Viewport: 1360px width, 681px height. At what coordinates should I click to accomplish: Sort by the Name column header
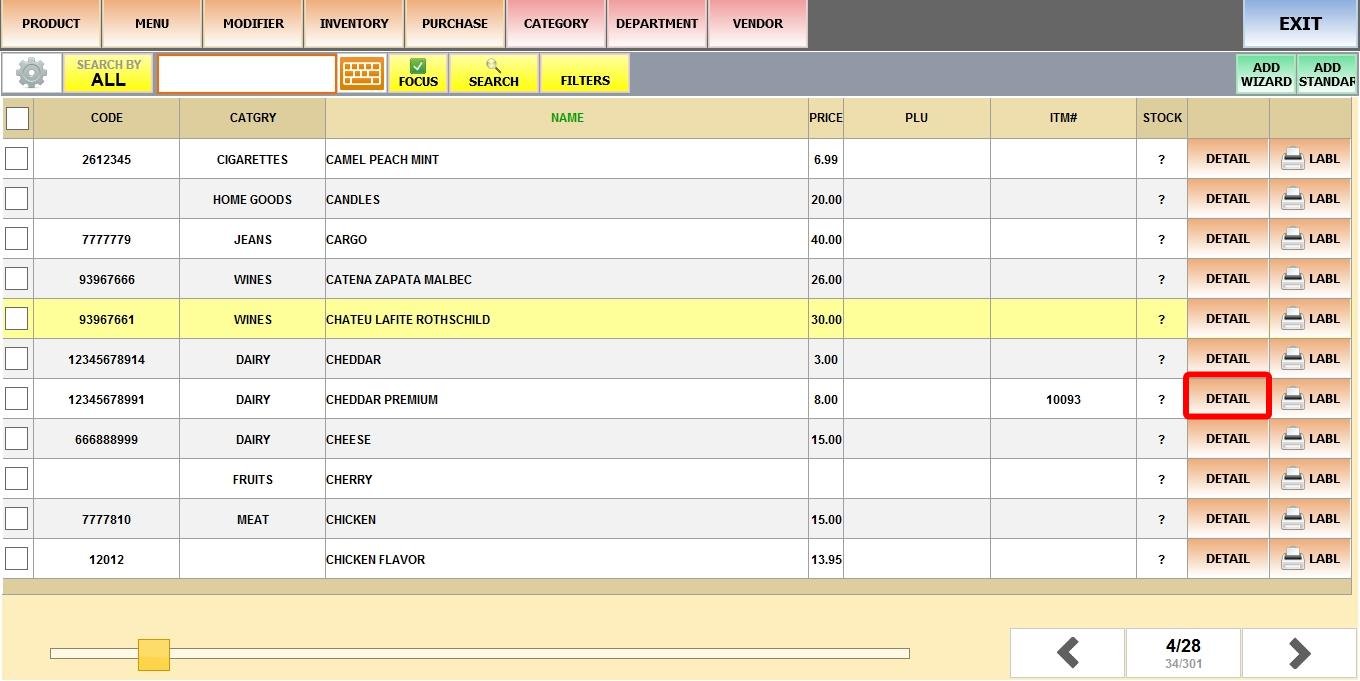567,118
